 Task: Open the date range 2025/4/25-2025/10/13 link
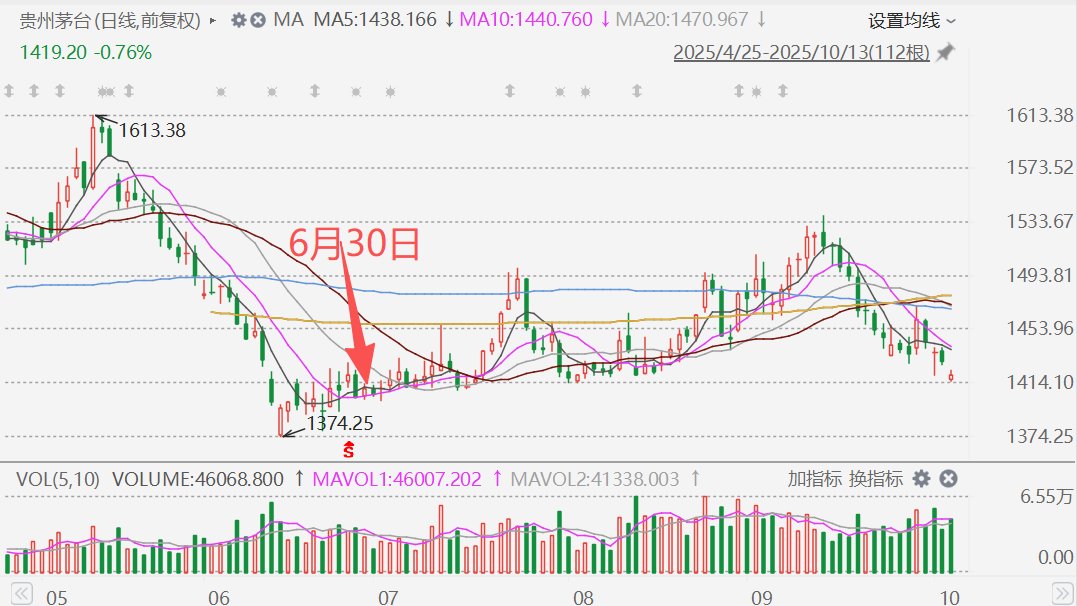tap(801, 53)
